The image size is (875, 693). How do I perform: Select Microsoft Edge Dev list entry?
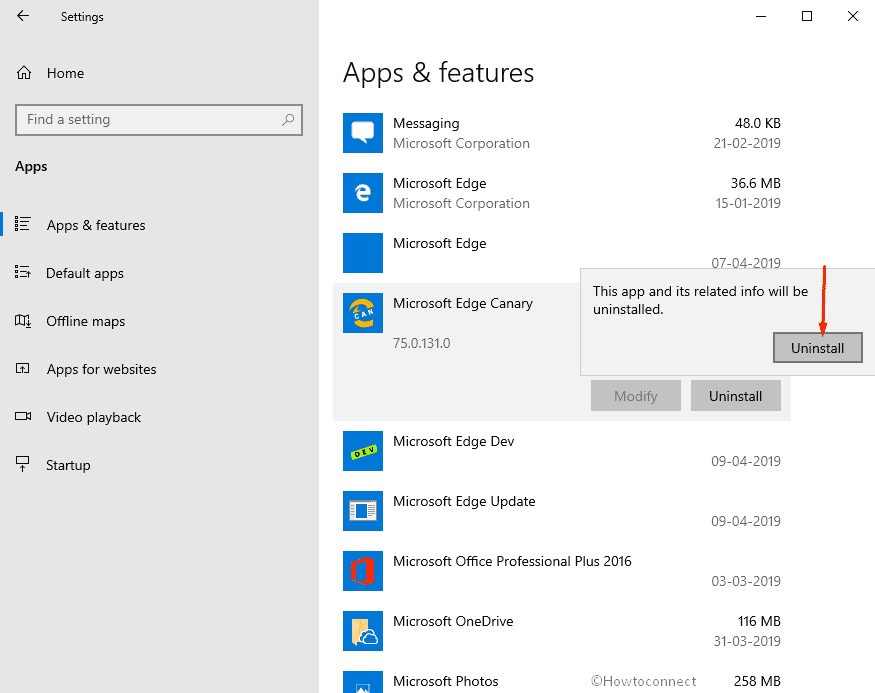coord(561,451)
